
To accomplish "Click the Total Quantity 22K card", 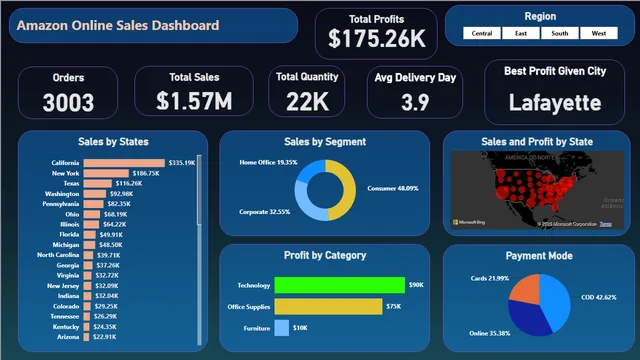I will [307, 91].
